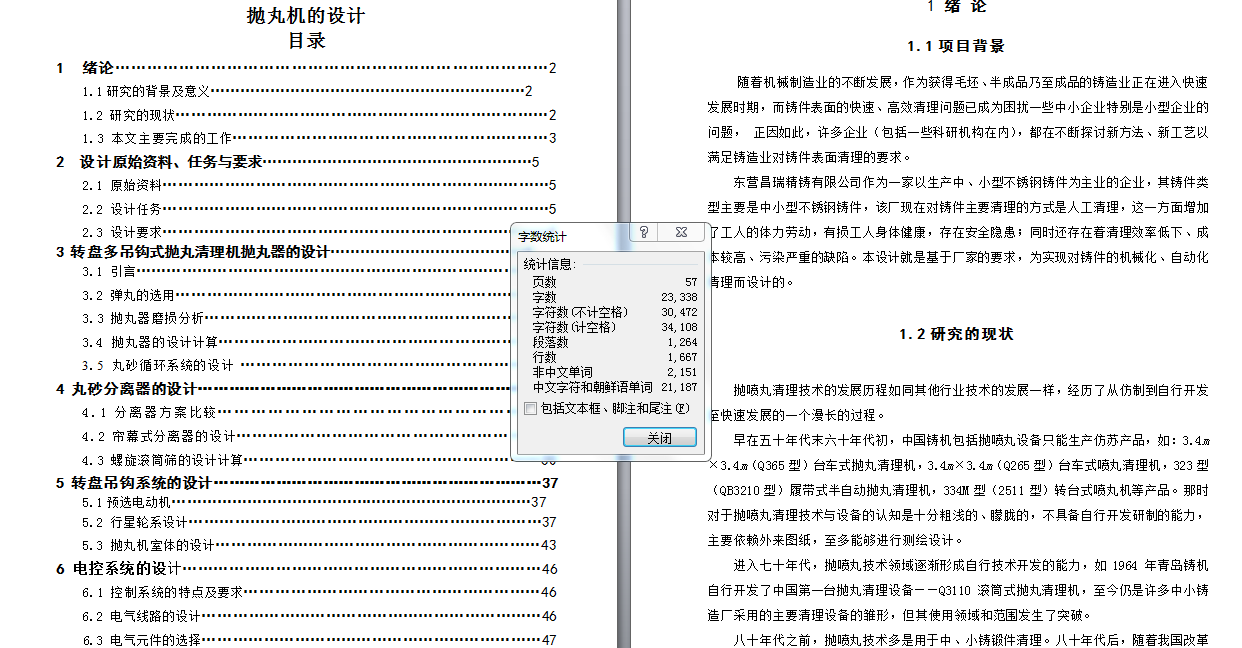Click the 目录 heading
This screenshot has width=1242, height=648.
(306, 41)
